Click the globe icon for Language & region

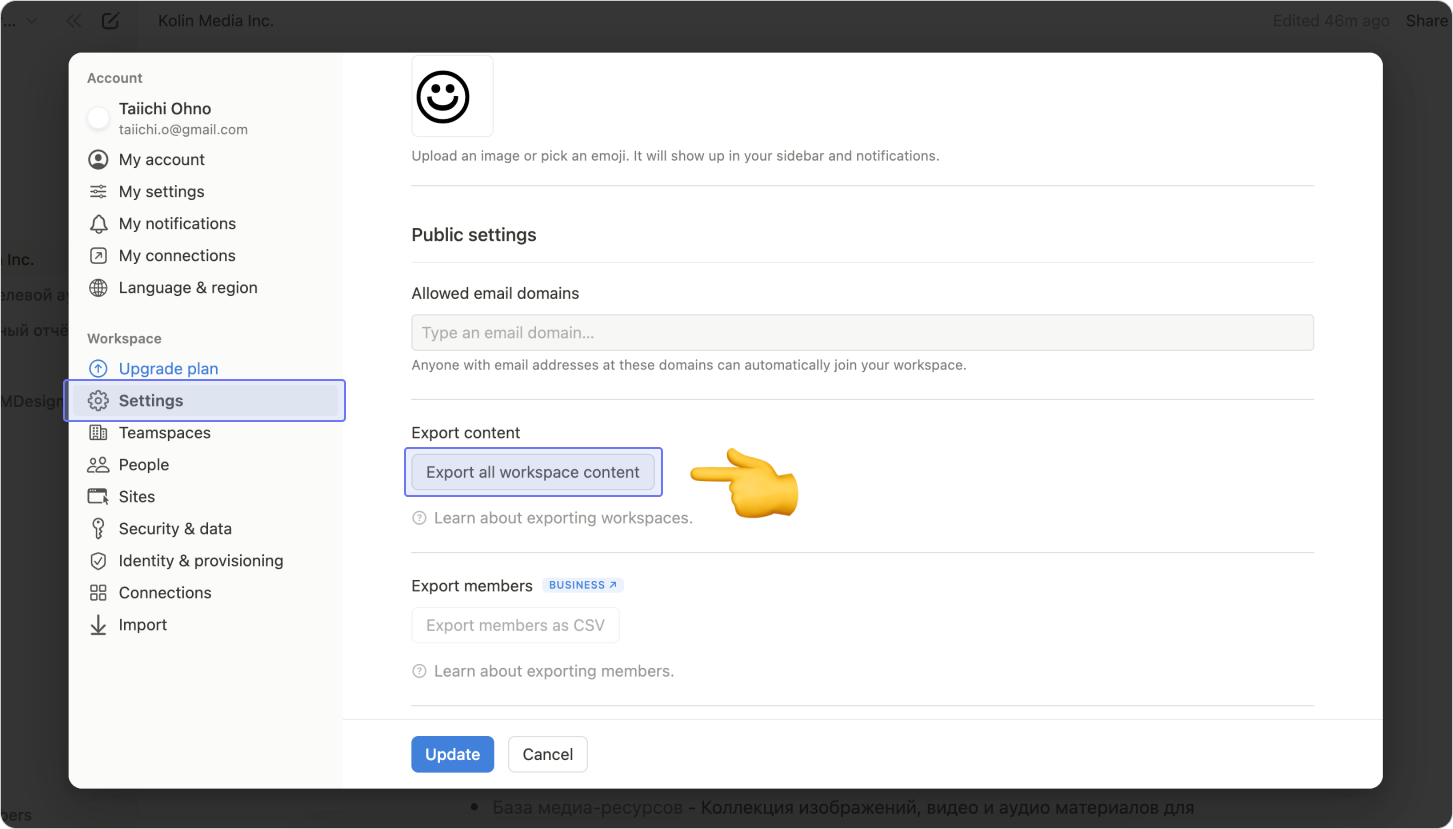(x=98, y=288)
